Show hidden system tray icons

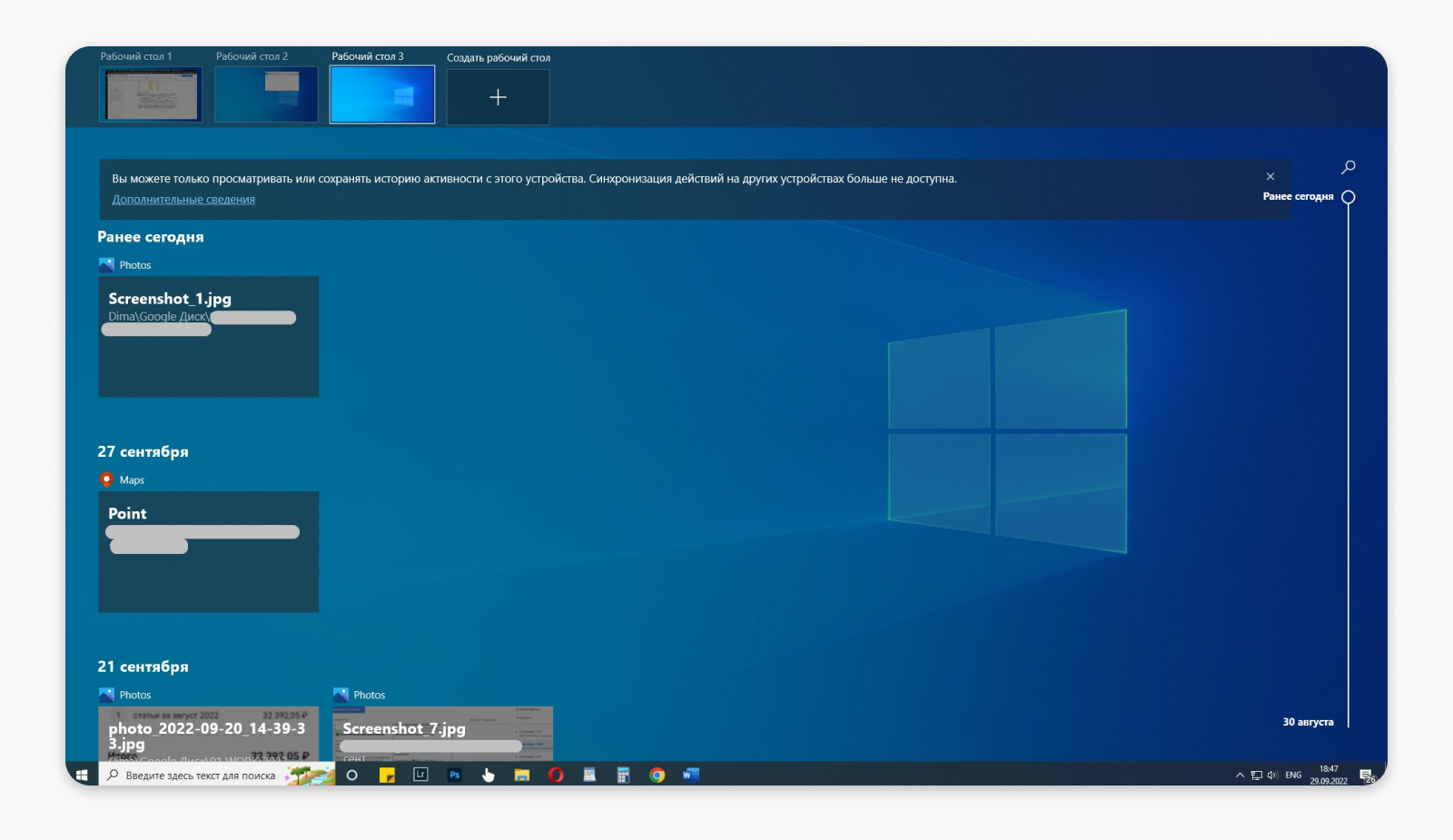pyautogui.click(x=1240, y=776)
